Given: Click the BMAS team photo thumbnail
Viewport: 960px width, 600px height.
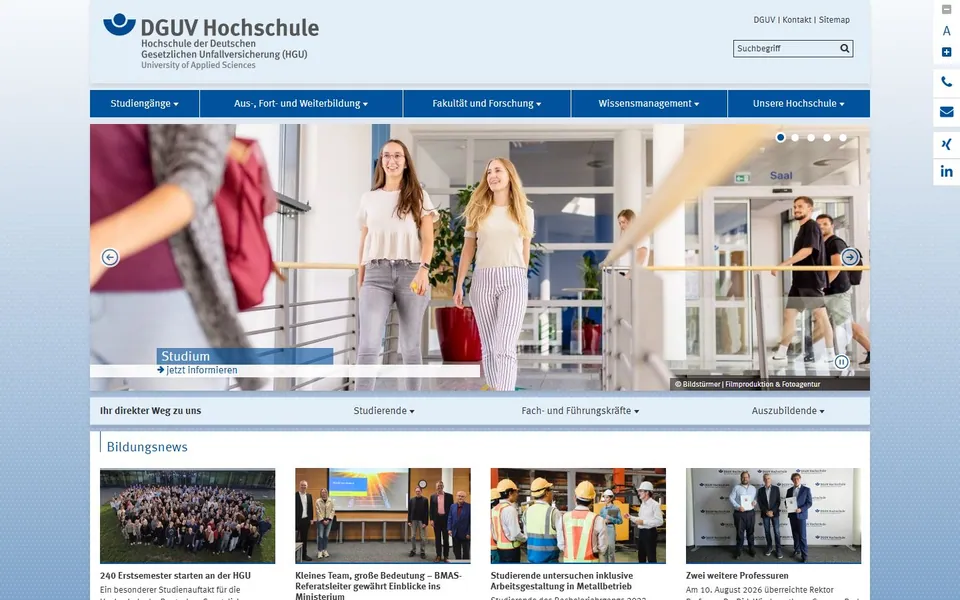Looking at the screenshot, I should tap(383, 516).
